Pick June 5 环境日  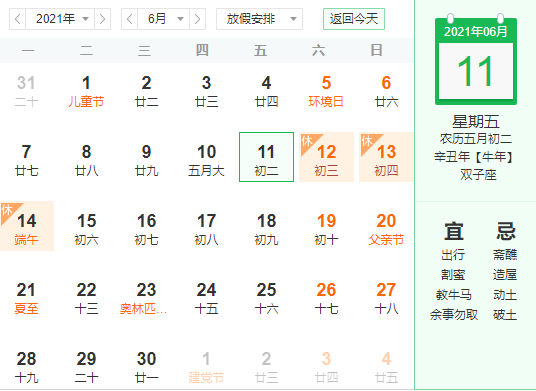pyautogui.click(x=326, y=92)
